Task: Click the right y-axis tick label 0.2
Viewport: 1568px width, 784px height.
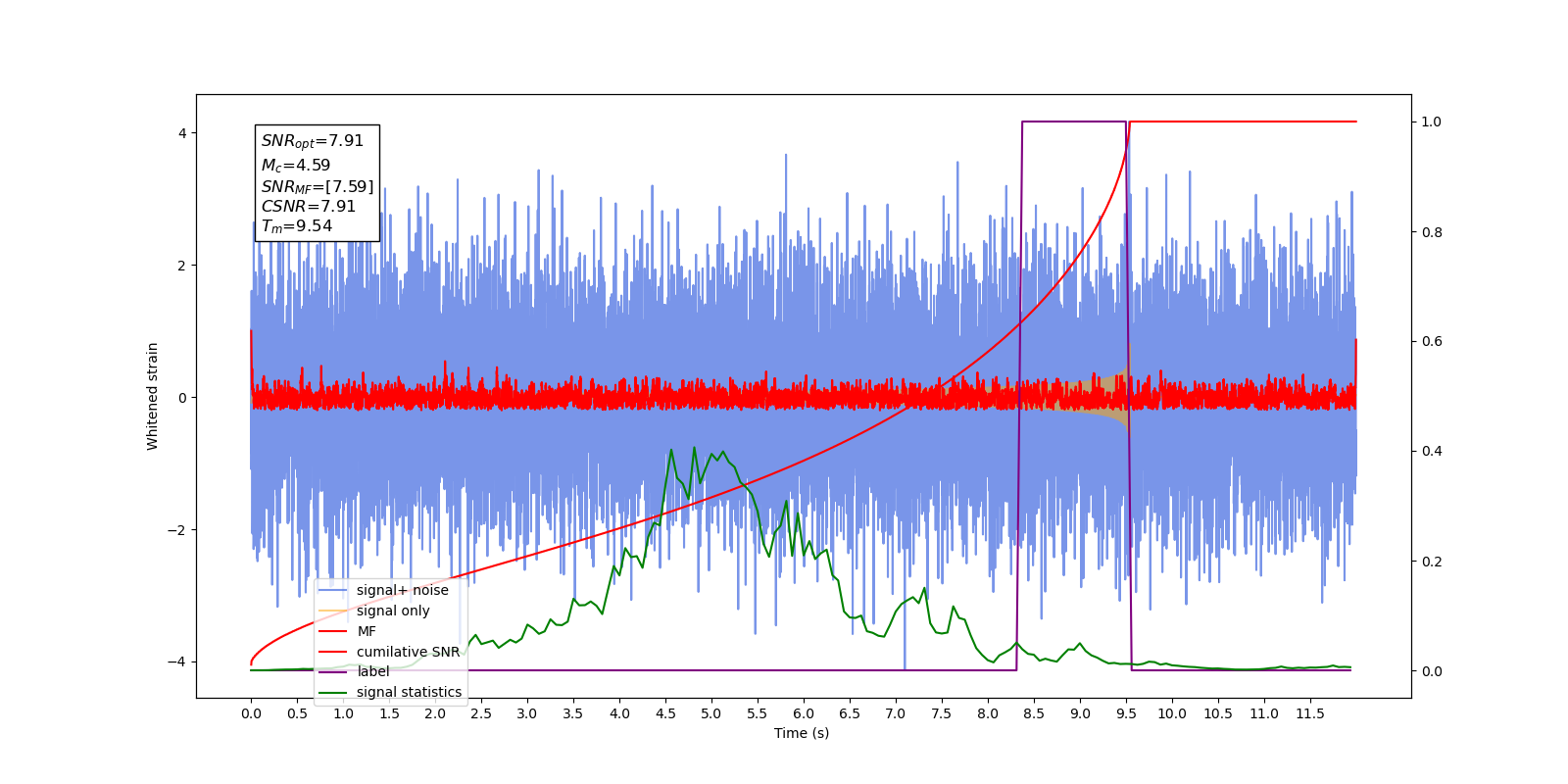Action: click(x=1432, y=562)
